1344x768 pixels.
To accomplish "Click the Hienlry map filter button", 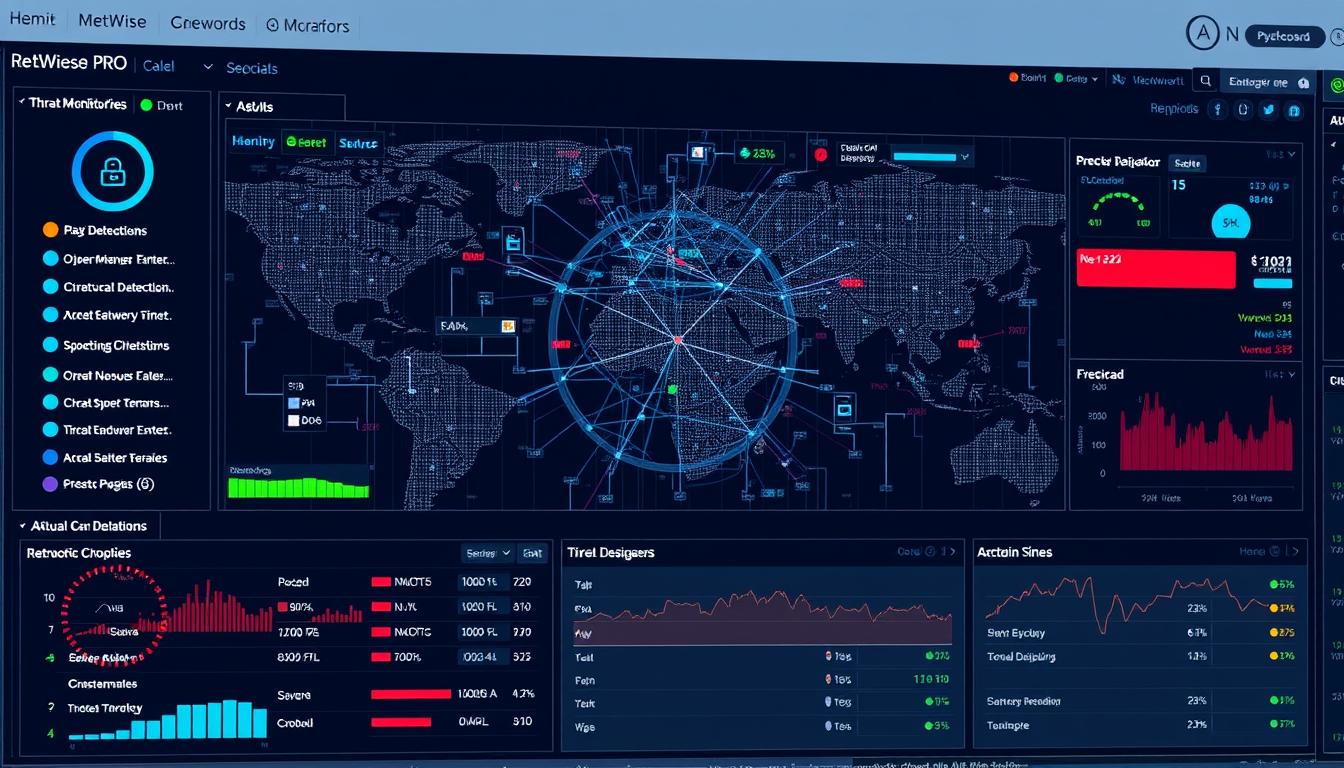I will (253, 142).
